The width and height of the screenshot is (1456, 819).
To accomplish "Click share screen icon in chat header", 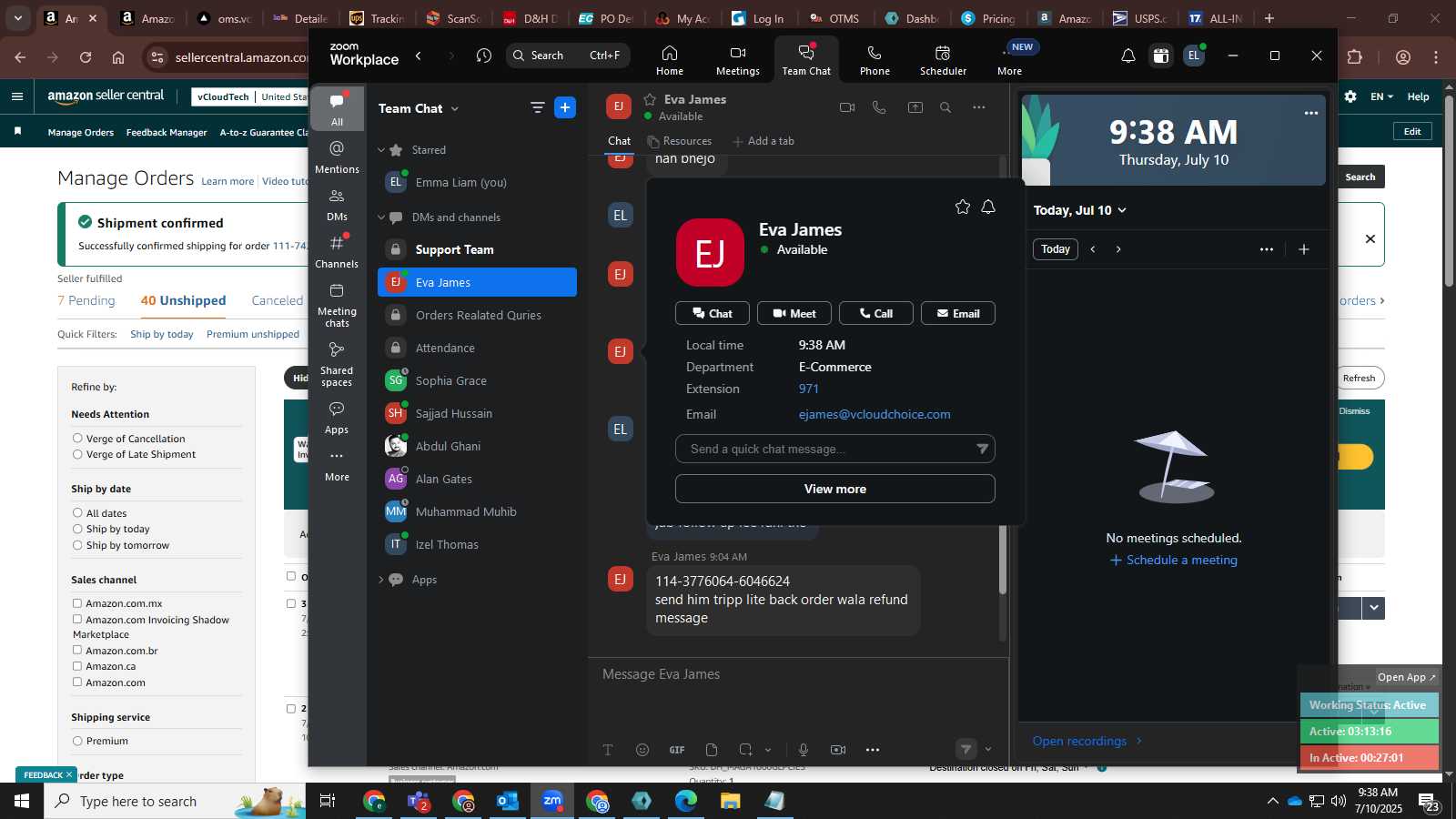I will coord(915,107).
